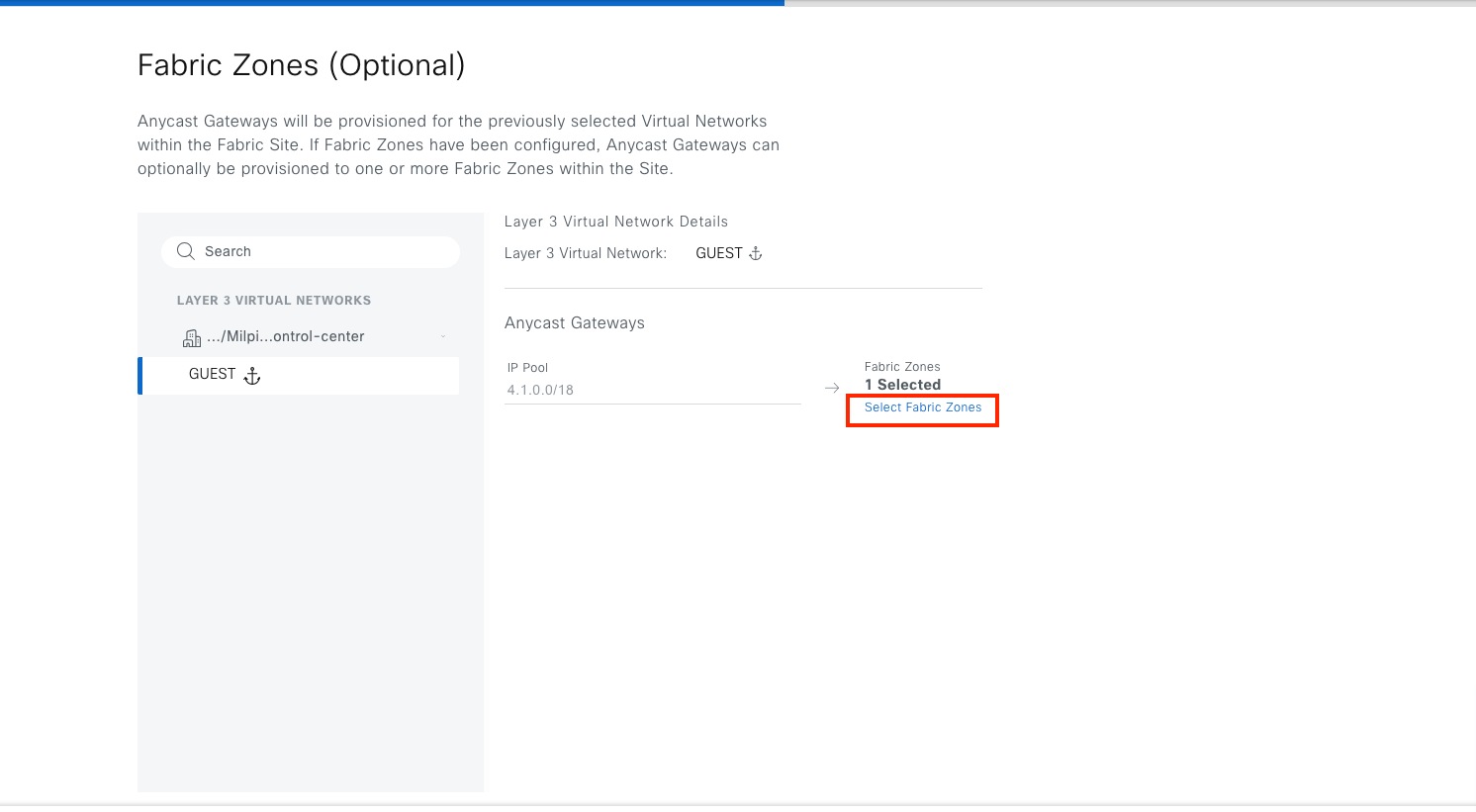This screenshot has width=1476, height=812.
Task: Click the Fabric Zones label above selection count
Action: tap(902, 367)
